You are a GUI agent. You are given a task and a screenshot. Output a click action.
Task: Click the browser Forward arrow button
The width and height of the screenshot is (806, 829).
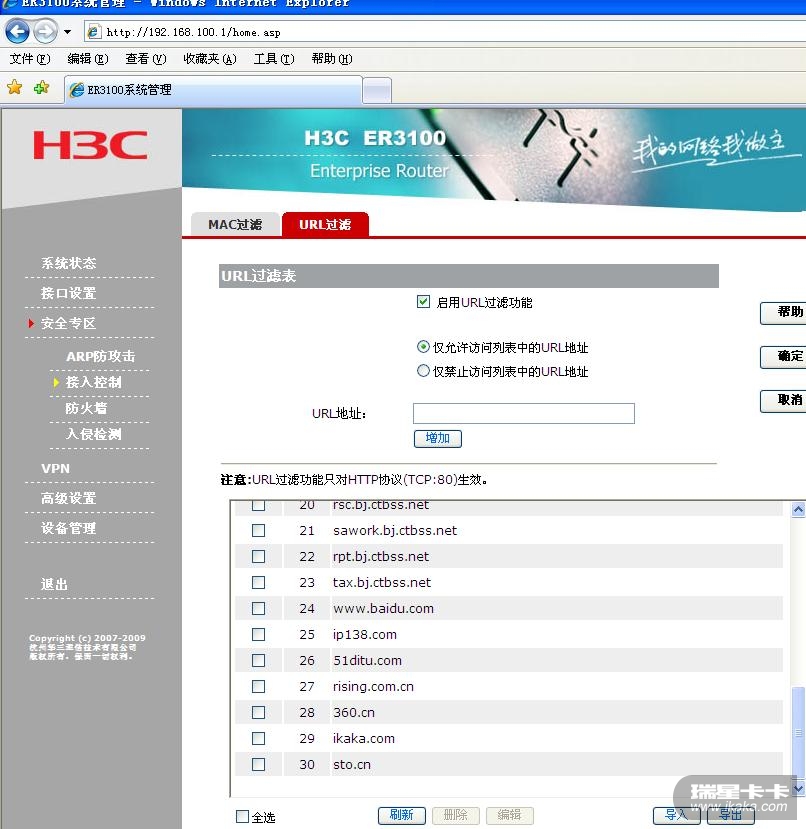[45, 32]
